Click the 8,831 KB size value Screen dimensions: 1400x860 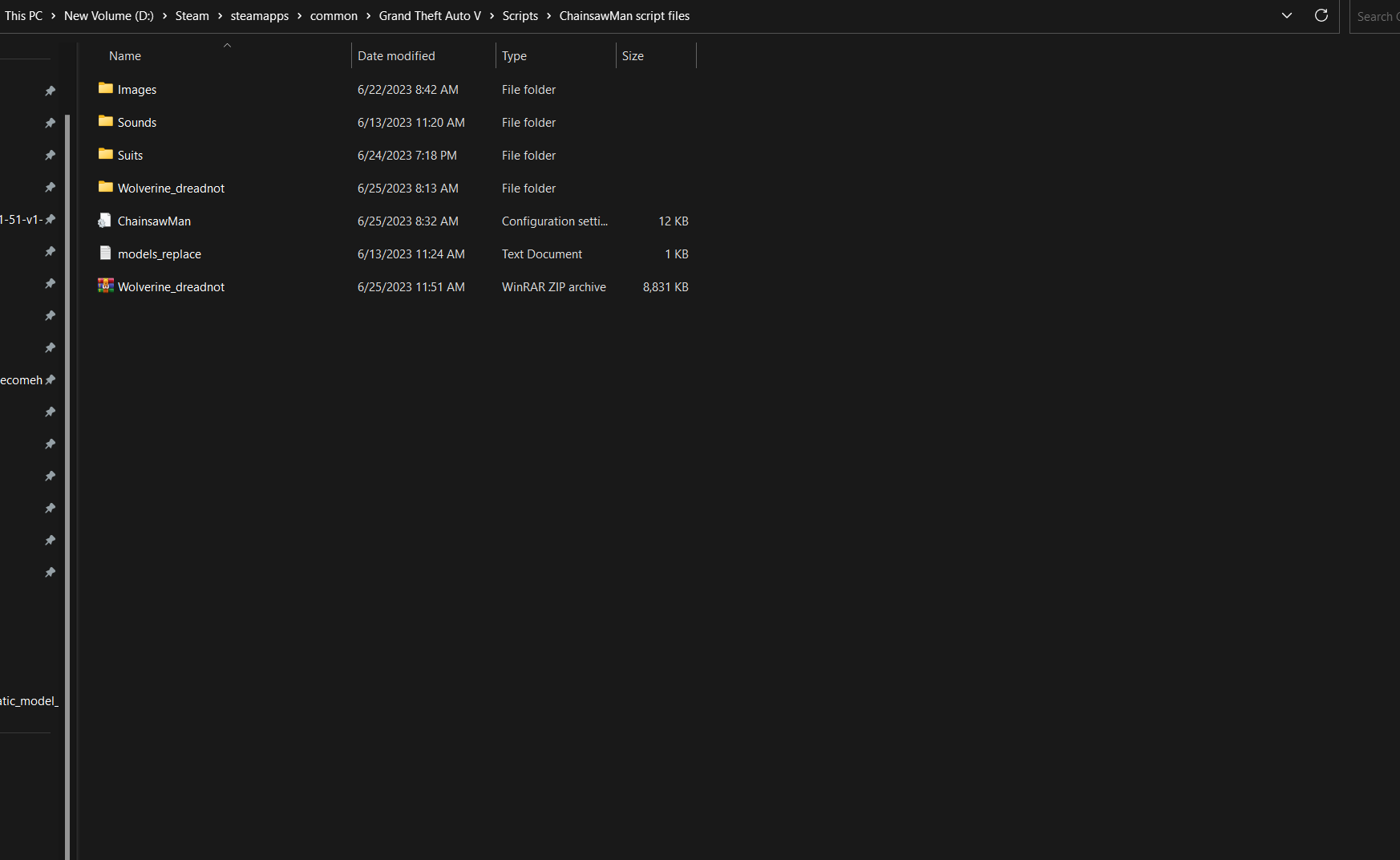[666, 287]
